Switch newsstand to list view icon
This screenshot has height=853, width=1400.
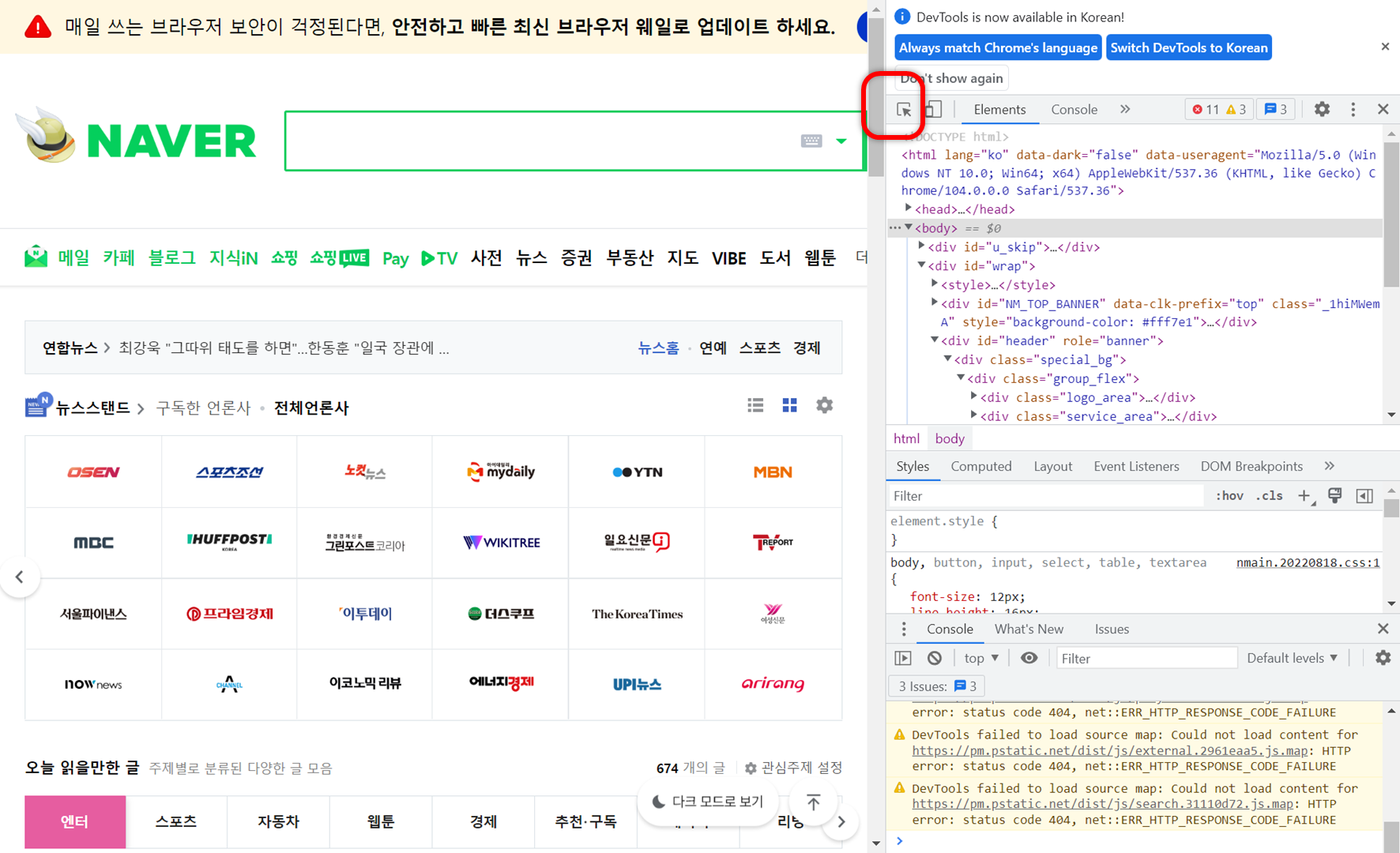point(755,405)
